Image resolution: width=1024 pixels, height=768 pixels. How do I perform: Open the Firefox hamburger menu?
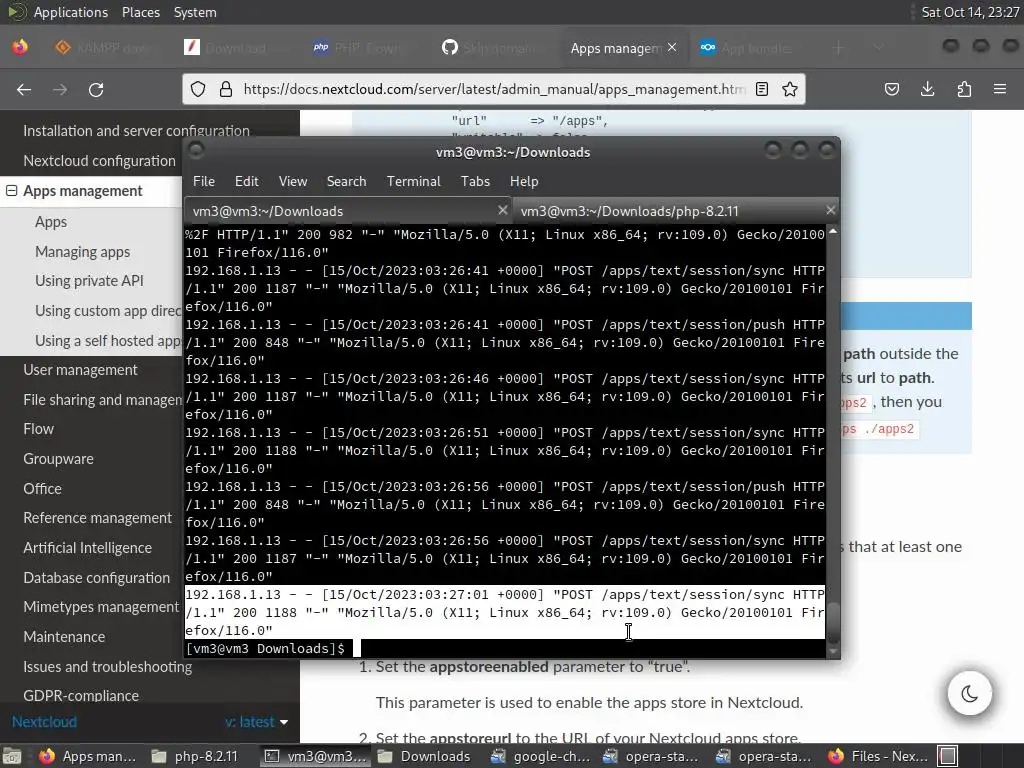tap(1000, 89)
